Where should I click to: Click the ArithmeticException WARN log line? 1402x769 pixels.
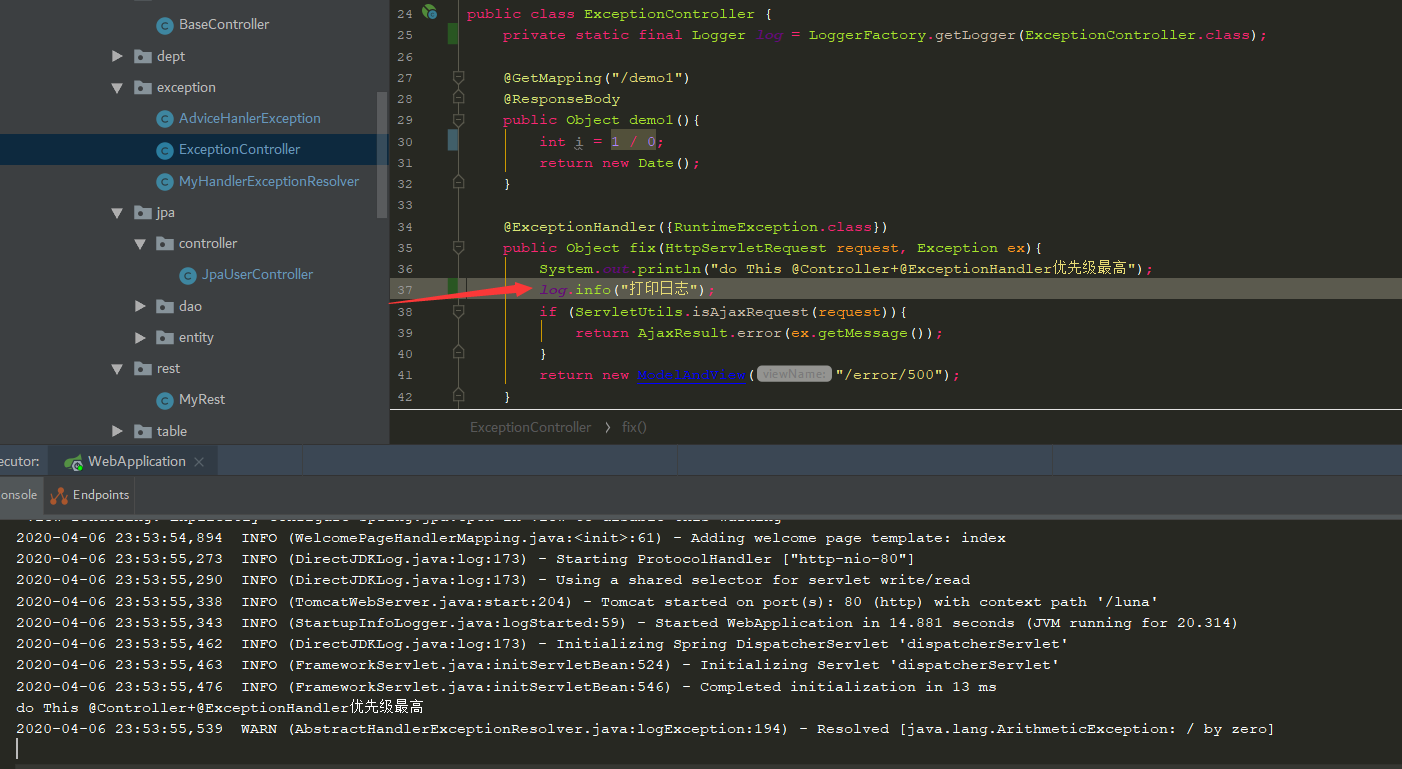[645, 729]
